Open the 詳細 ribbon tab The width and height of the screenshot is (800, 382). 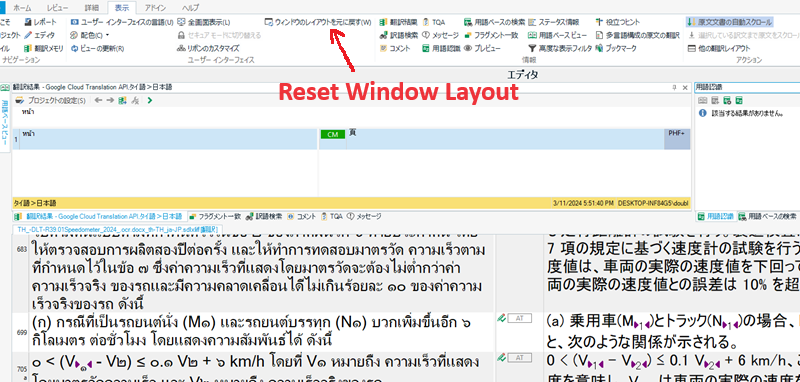[x=91, y=8]
